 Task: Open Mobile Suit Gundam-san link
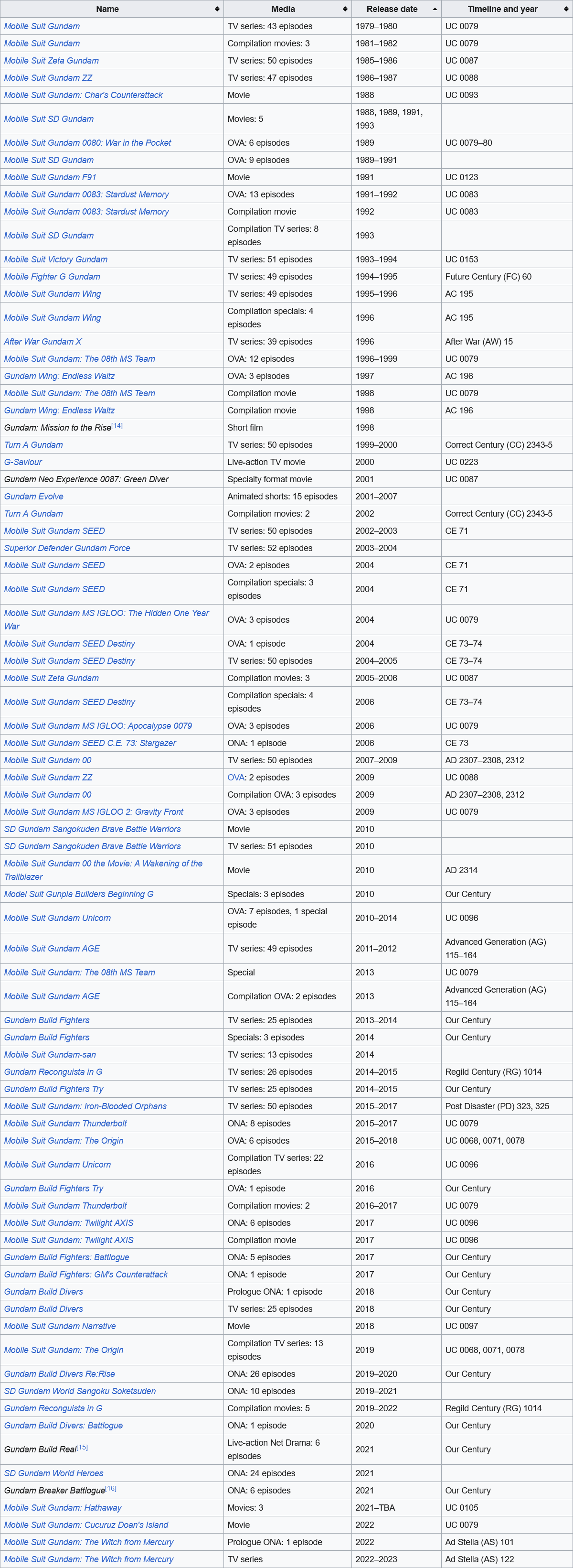(x=50, y=1055)
